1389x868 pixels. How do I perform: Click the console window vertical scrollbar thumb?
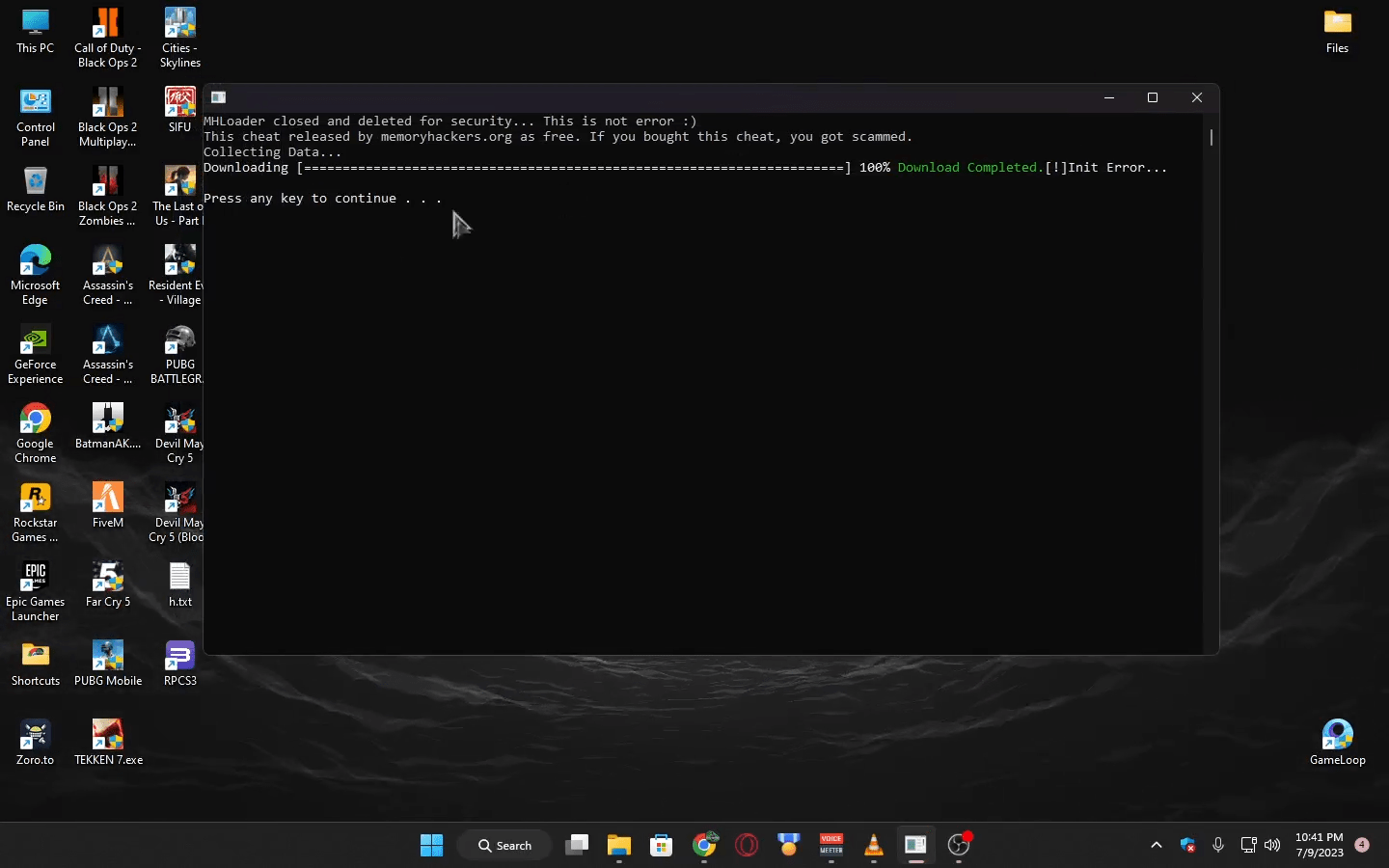1212,137
